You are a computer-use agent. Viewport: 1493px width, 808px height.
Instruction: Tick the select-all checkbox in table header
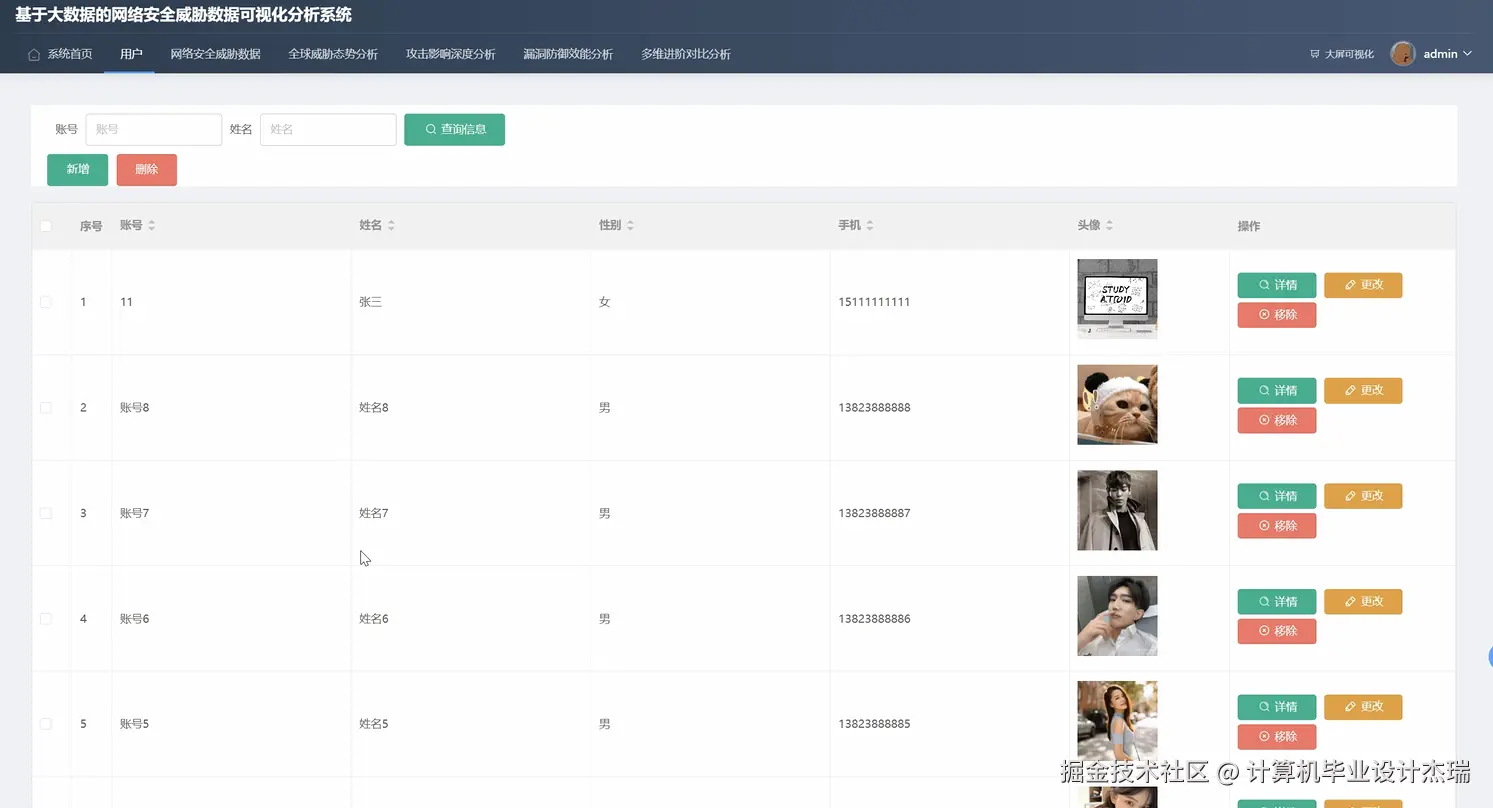click(46, 226)
